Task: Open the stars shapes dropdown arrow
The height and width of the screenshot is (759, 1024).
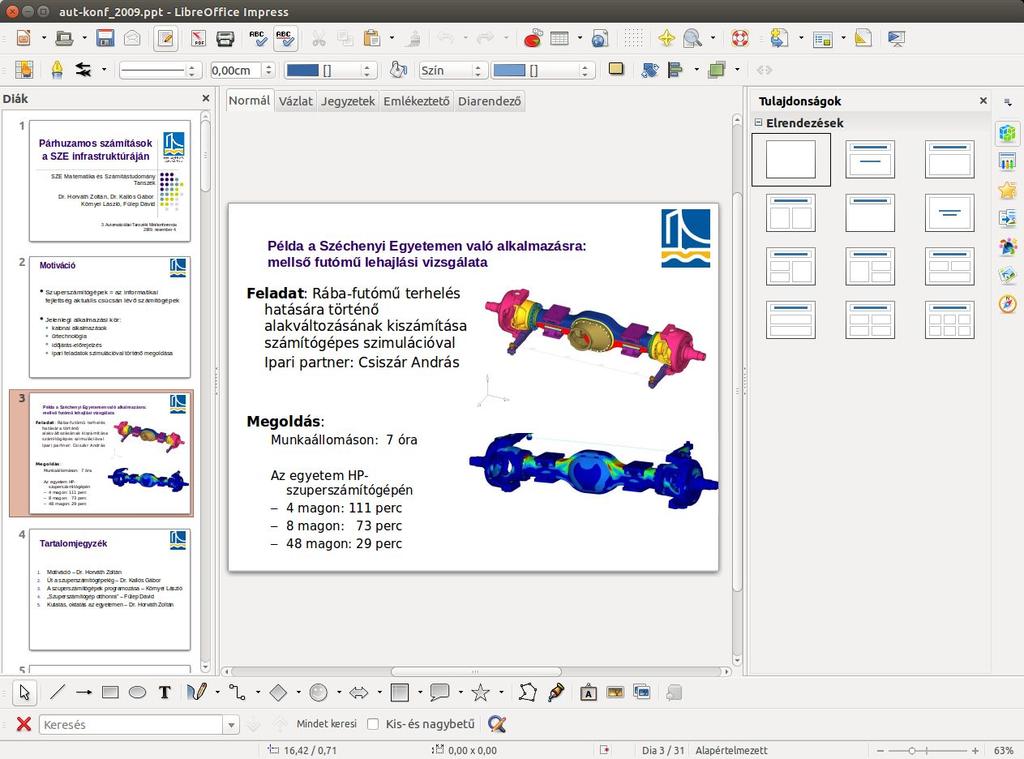Action: (x=501, y=692)
